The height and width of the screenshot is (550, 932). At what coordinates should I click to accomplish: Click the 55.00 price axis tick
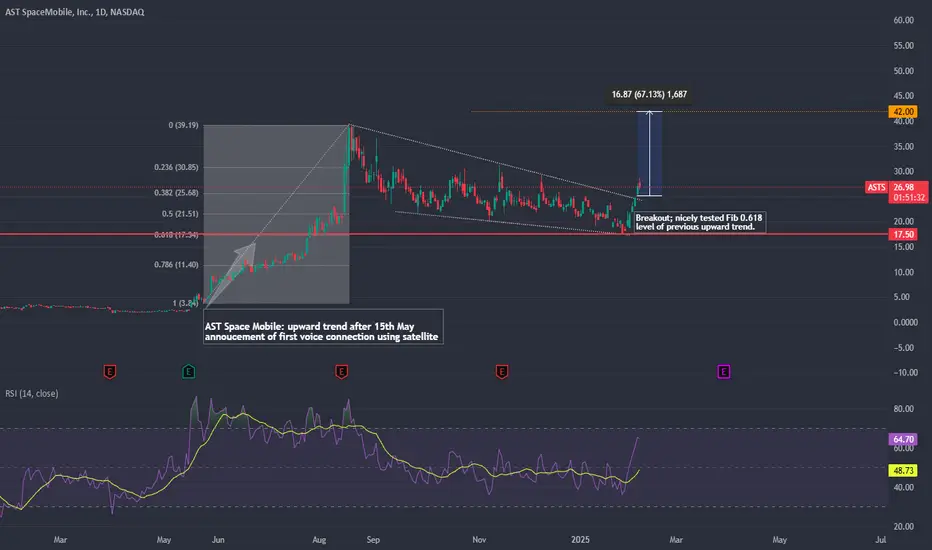pyautogui.click(x=903, y=46)
